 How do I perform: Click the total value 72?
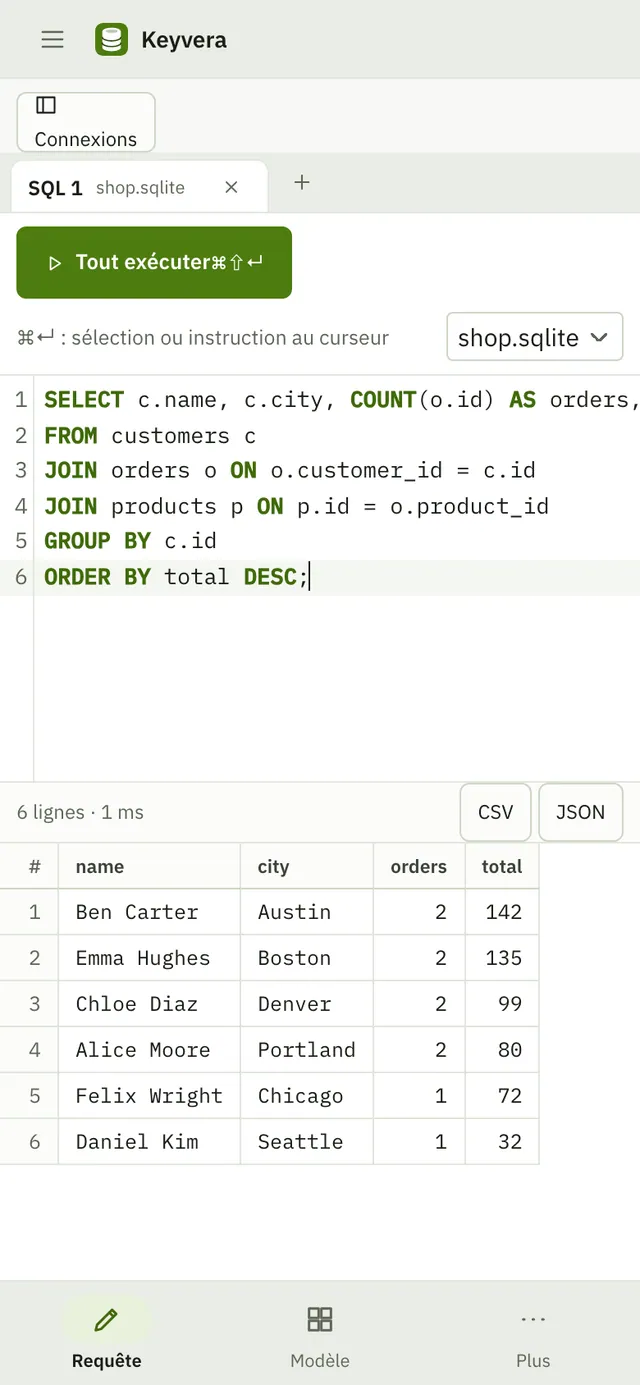[502, 1096]
